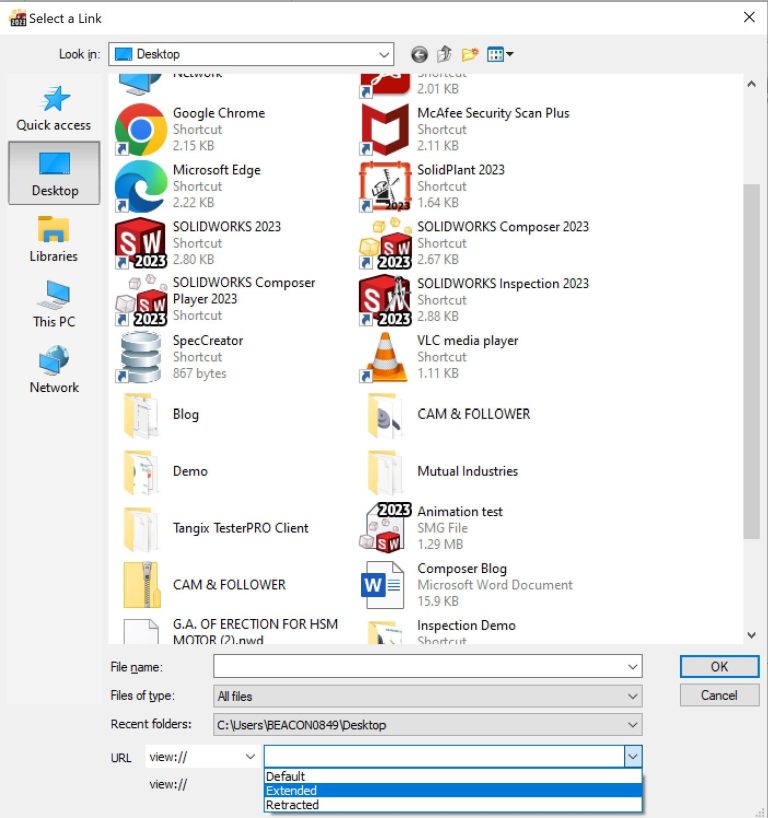
Task: Select the zipped CAM & FOLLOWER archive
Action: tap(205, 585)
